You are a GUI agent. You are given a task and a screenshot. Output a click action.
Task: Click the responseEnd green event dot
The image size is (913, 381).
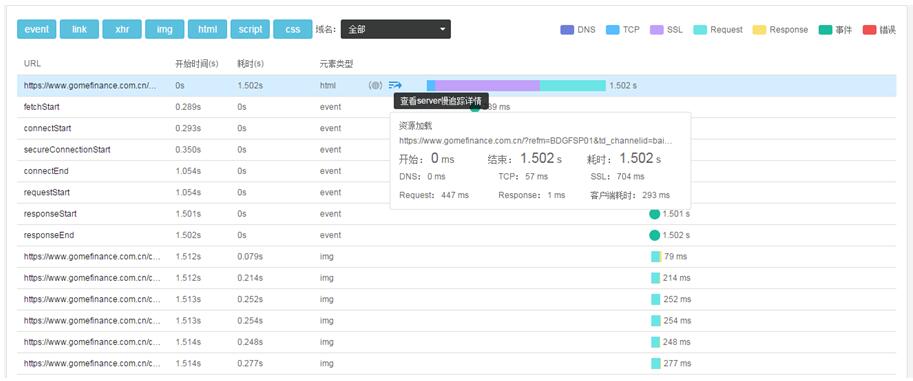pos(654,235)
